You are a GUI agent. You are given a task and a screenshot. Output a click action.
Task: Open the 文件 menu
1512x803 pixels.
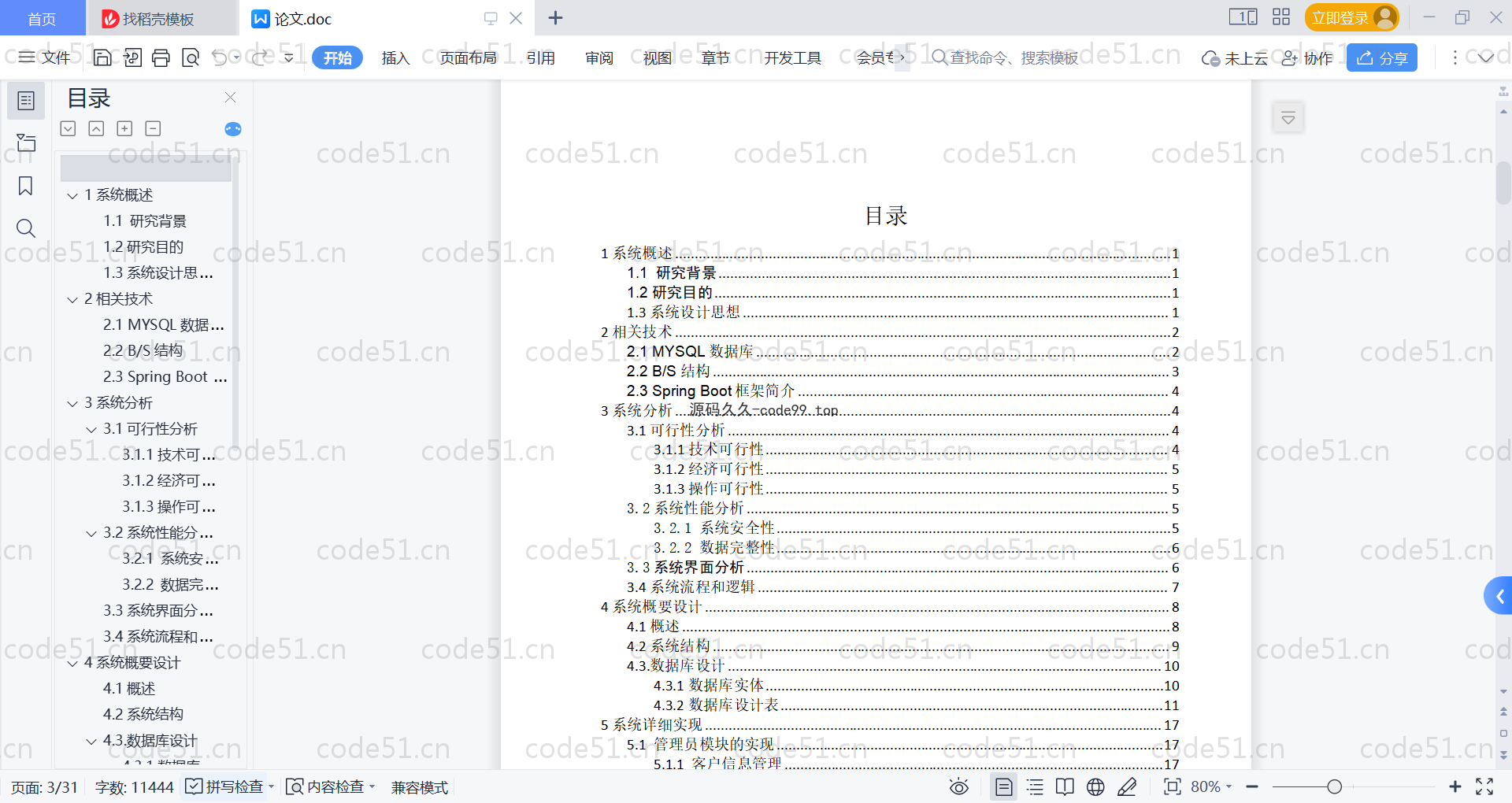coord(45,57)
